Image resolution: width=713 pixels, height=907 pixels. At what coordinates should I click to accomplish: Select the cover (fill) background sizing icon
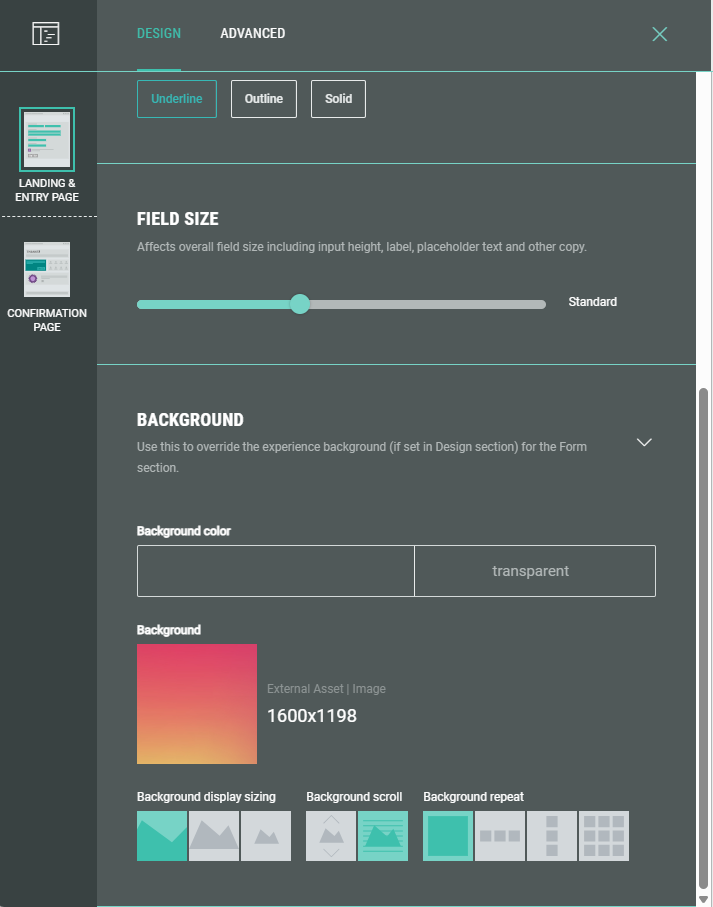[x=162, y=836]
